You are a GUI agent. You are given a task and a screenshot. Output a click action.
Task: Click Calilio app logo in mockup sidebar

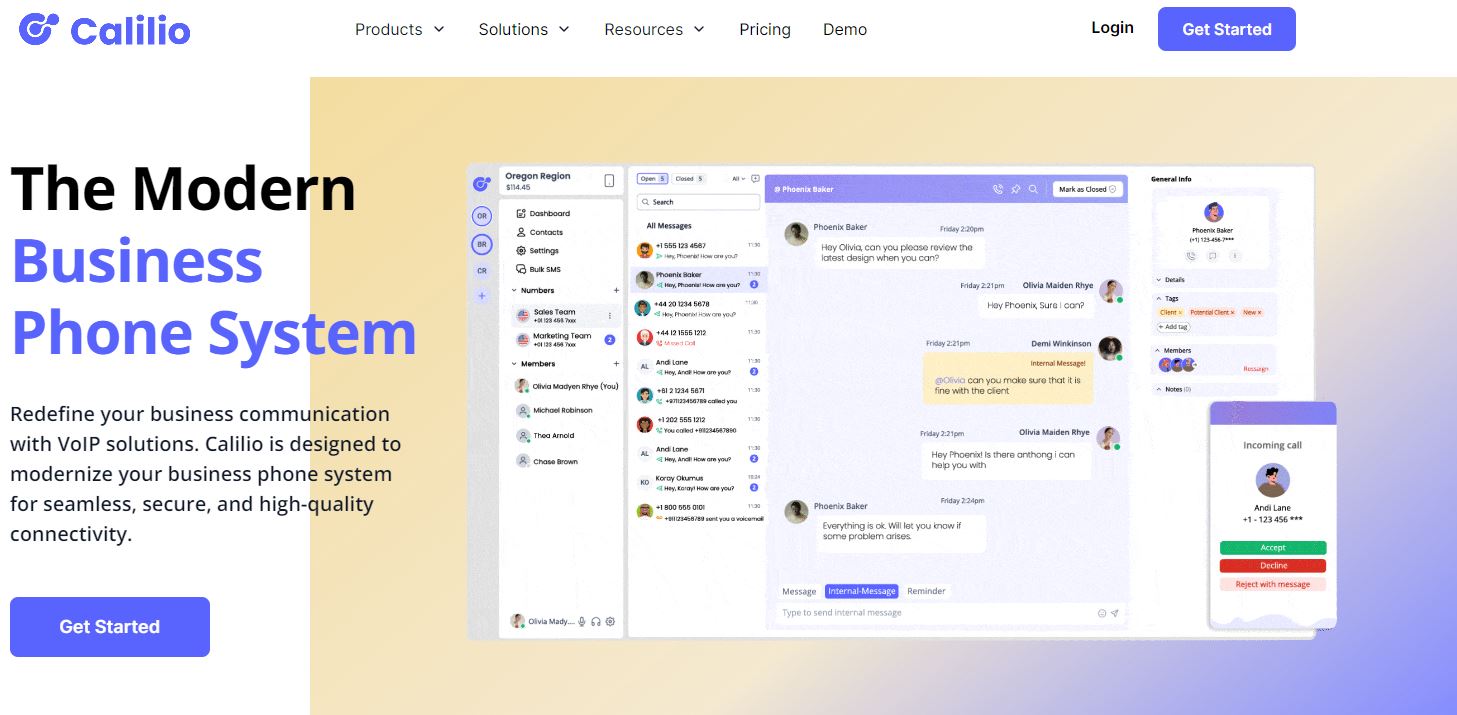(482, 183)
